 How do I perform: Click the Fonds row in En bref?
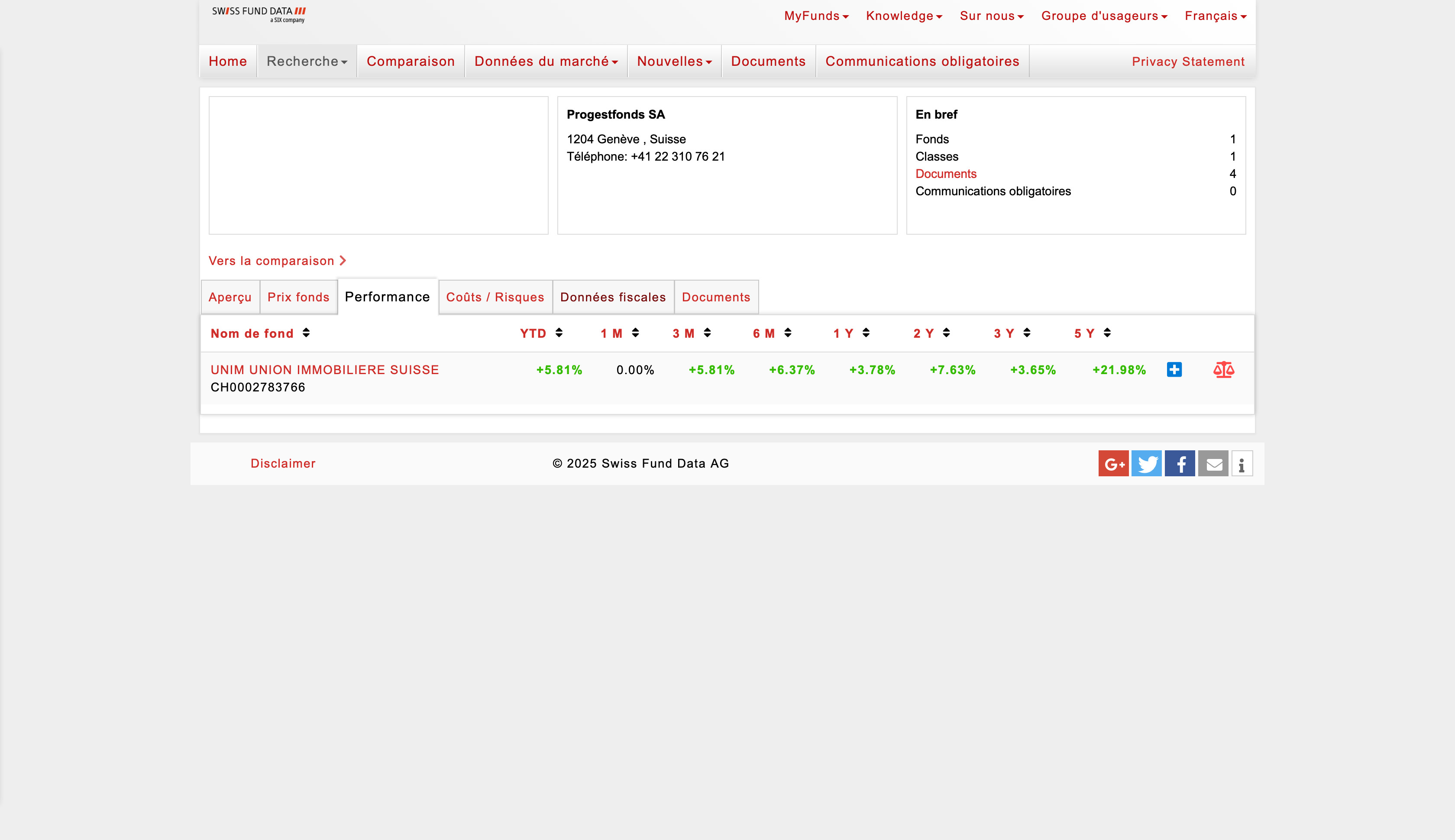click(x=1076, y=139)
